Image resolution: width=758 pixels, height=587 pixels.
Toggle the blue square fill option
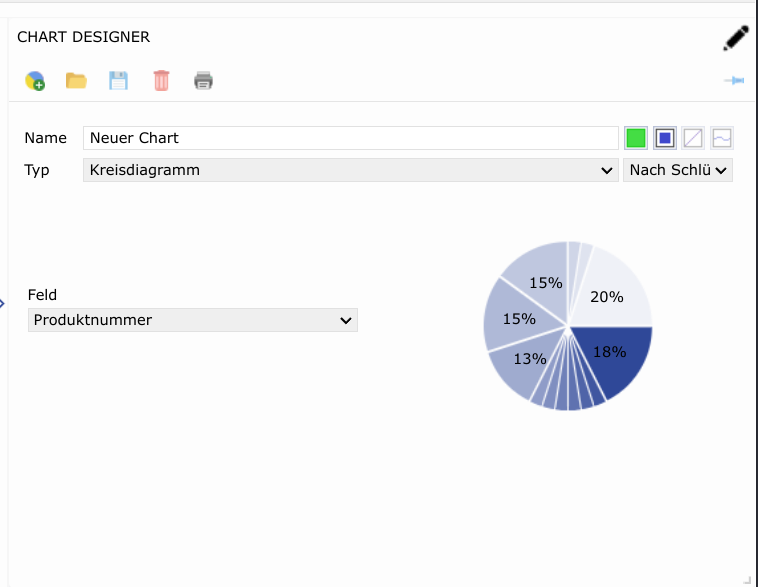[x=665, y=138]
